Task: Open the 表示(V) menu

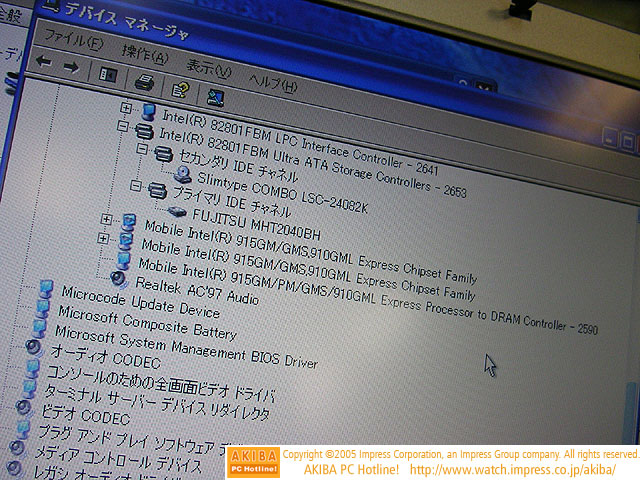Action: [x=208, y=70]
